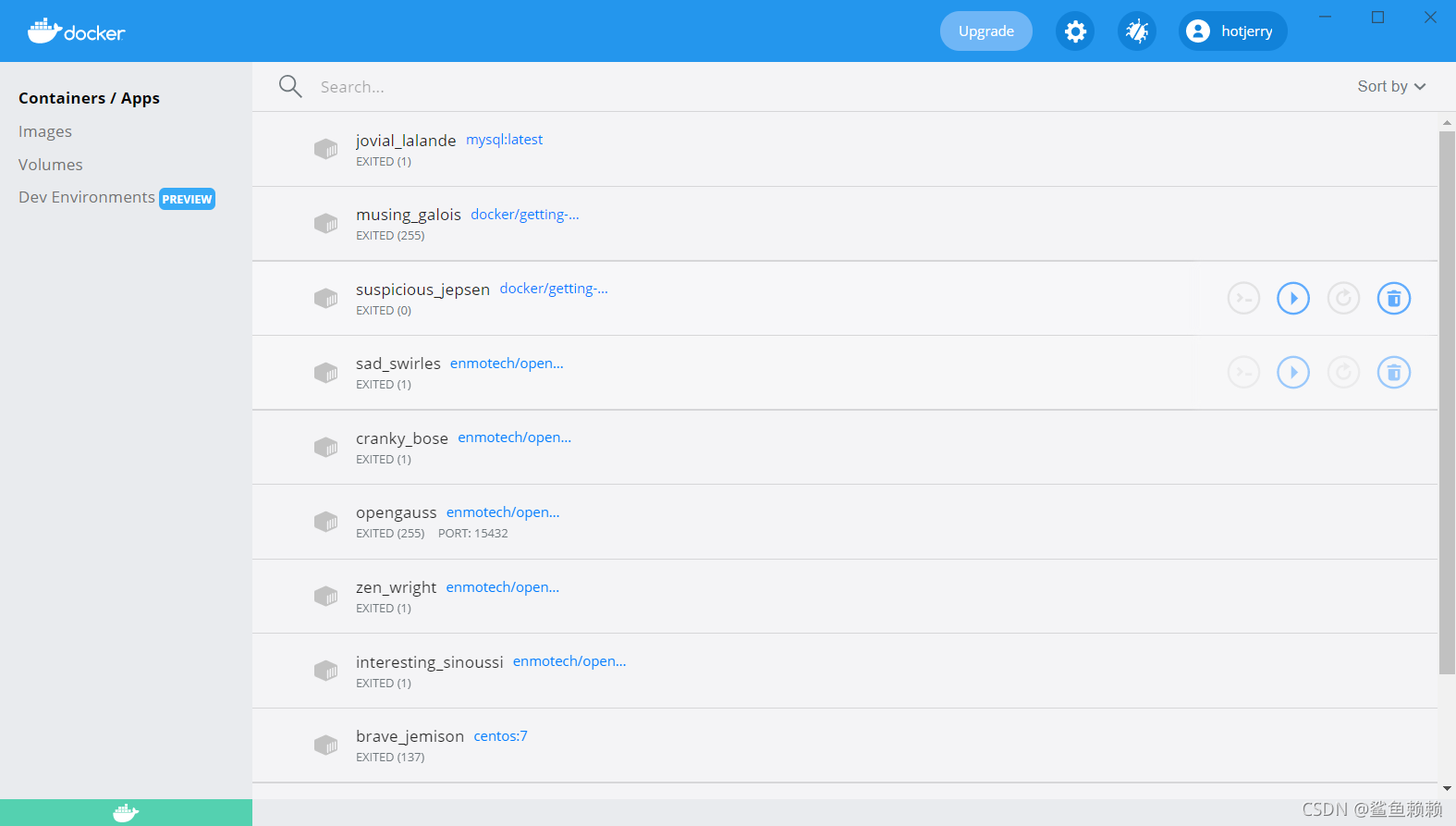The width and height of the screenshot is (1456, 826).
Task: Click the search magnifier icon
Action: click(290, 86)
